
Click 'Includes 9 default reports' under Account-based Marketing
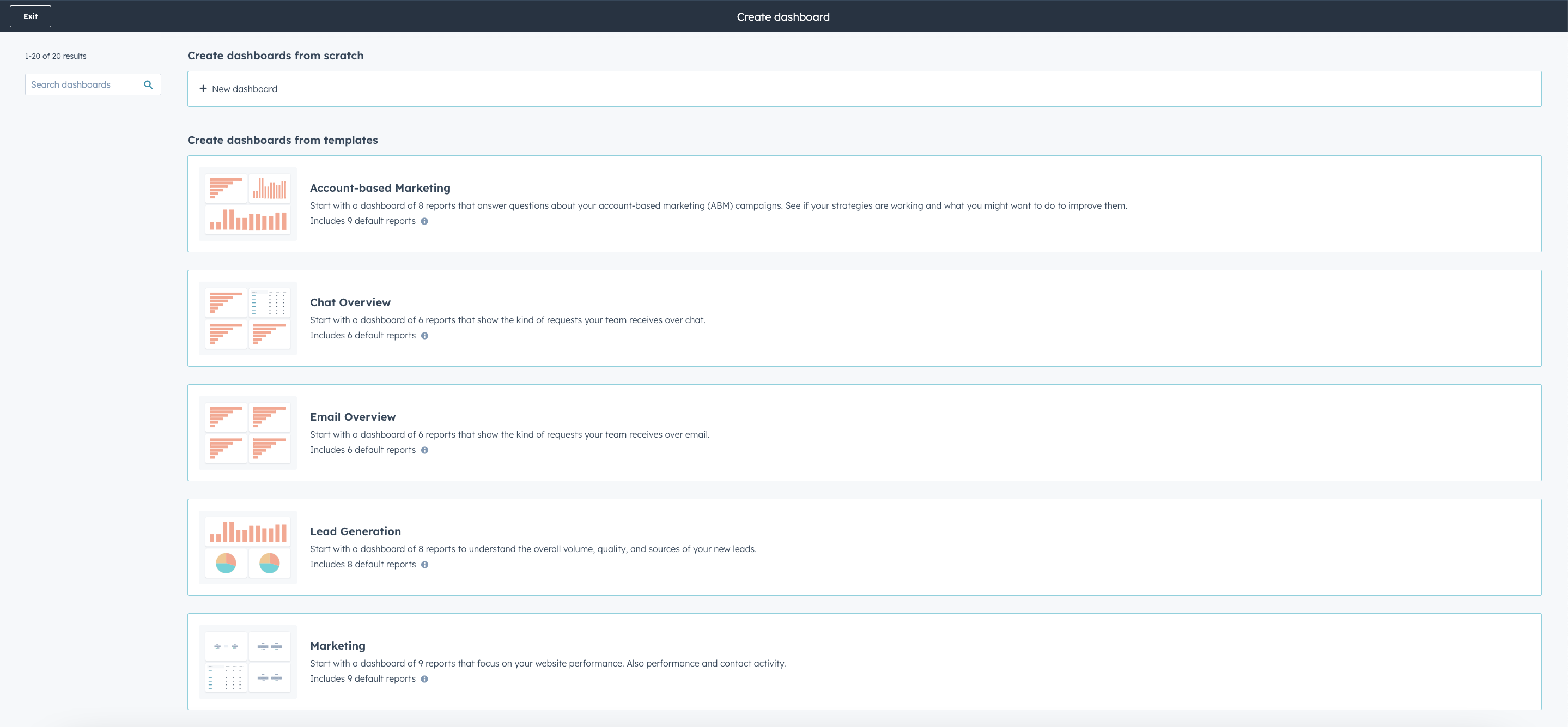pyautogui.click(x=363, y=221)
